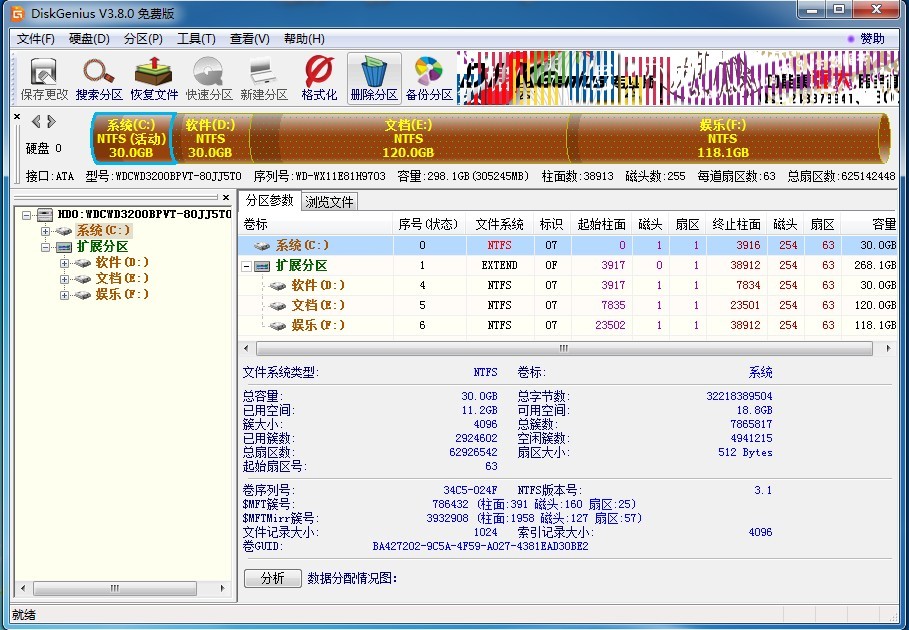The image size is (909, 630).
Task: Switch to the 浏览文件 tab
Action: coord(329,201)
